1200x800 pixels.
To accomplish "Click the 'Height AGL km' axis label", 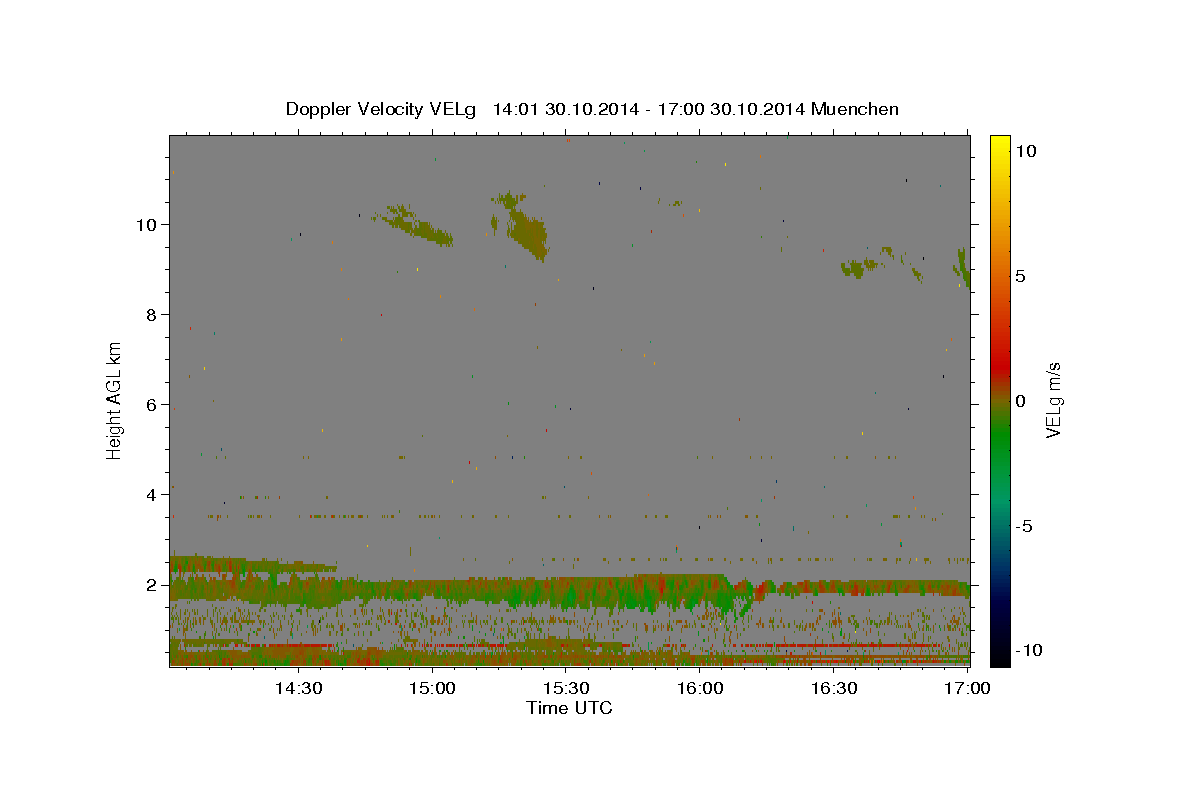I will pos(114,400).
